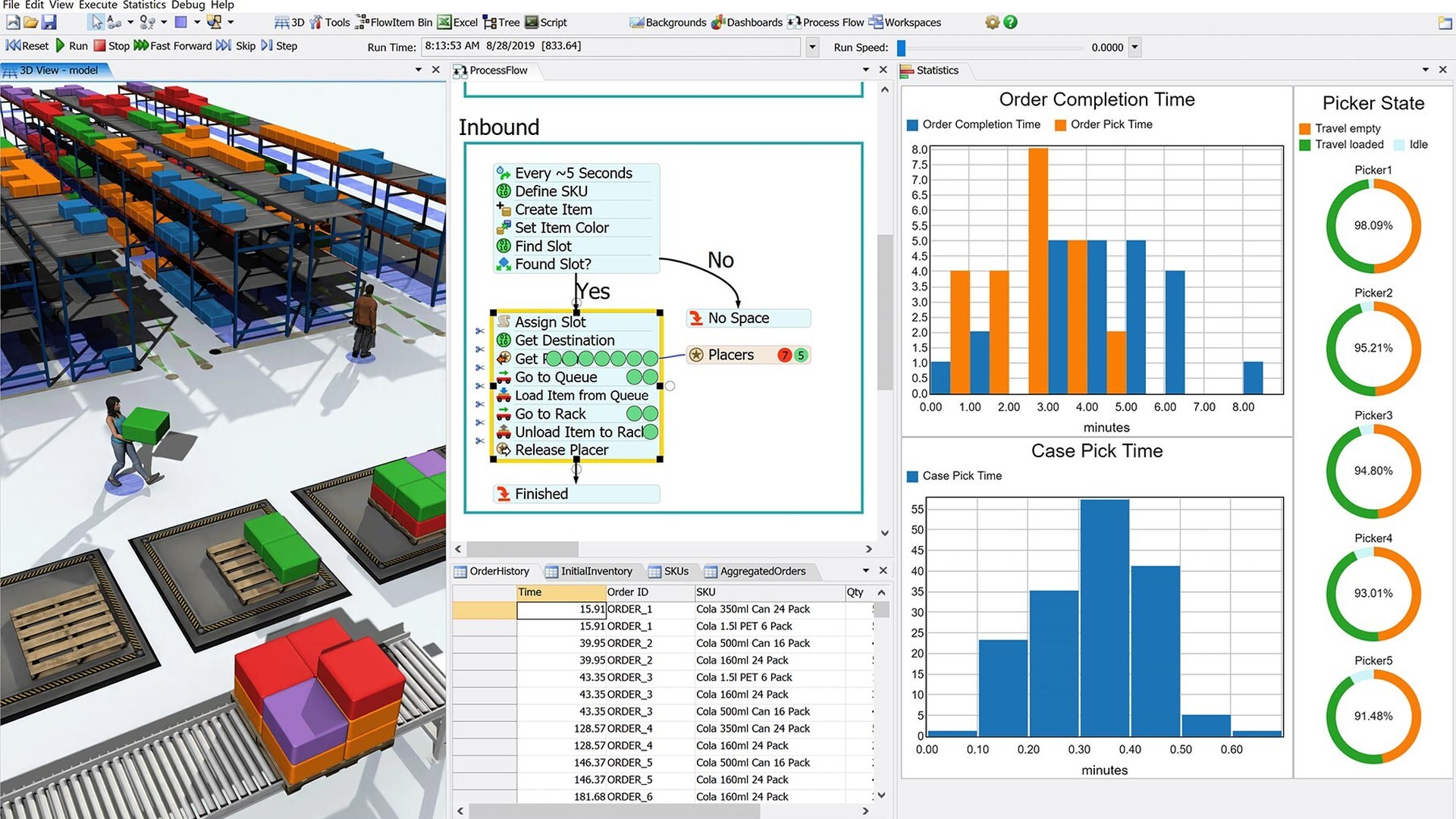
Task: Open the Execute menu
Action: click(x=98, y=5)
